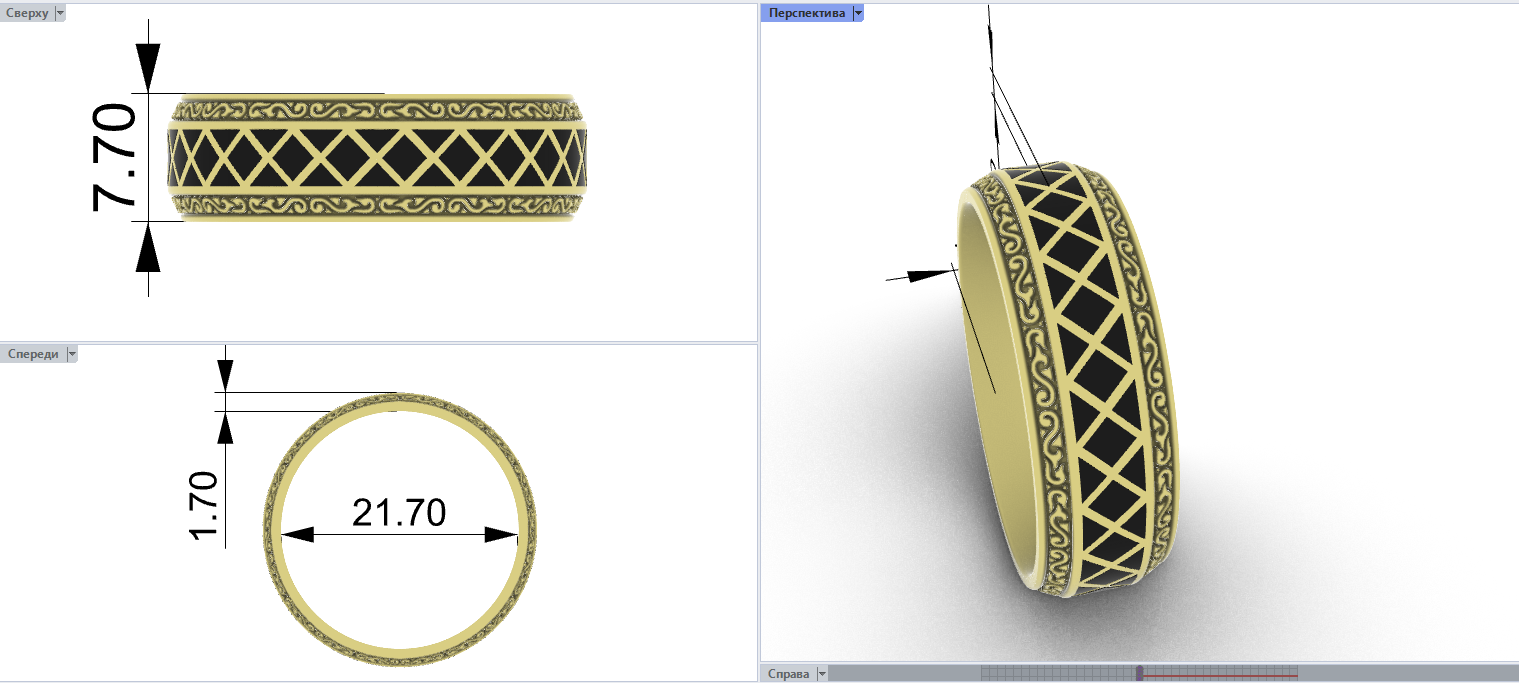1519x683 pixels.
Task: Select the Перспектива viewport title
Action: pyautogui.click(x=806, y=13)
